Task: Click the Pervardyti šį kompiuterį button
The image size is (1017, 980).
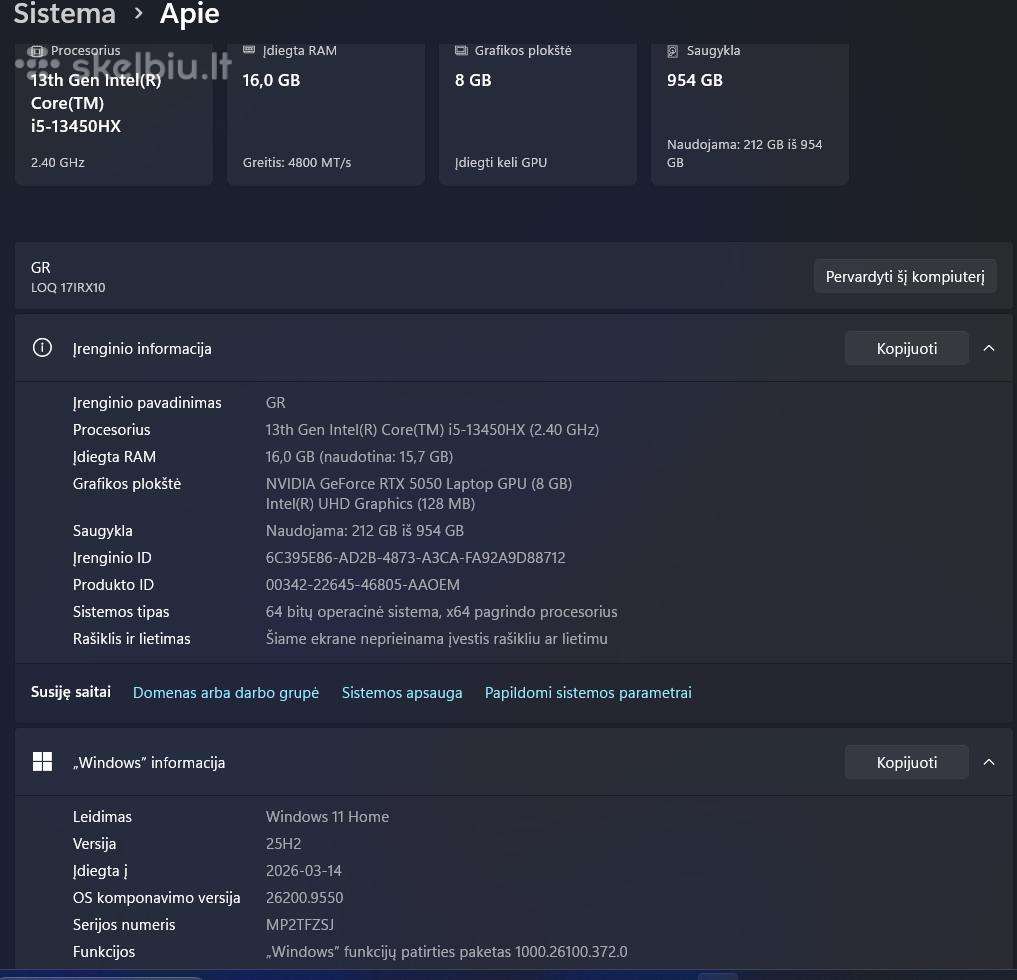Action: point(905,277)
